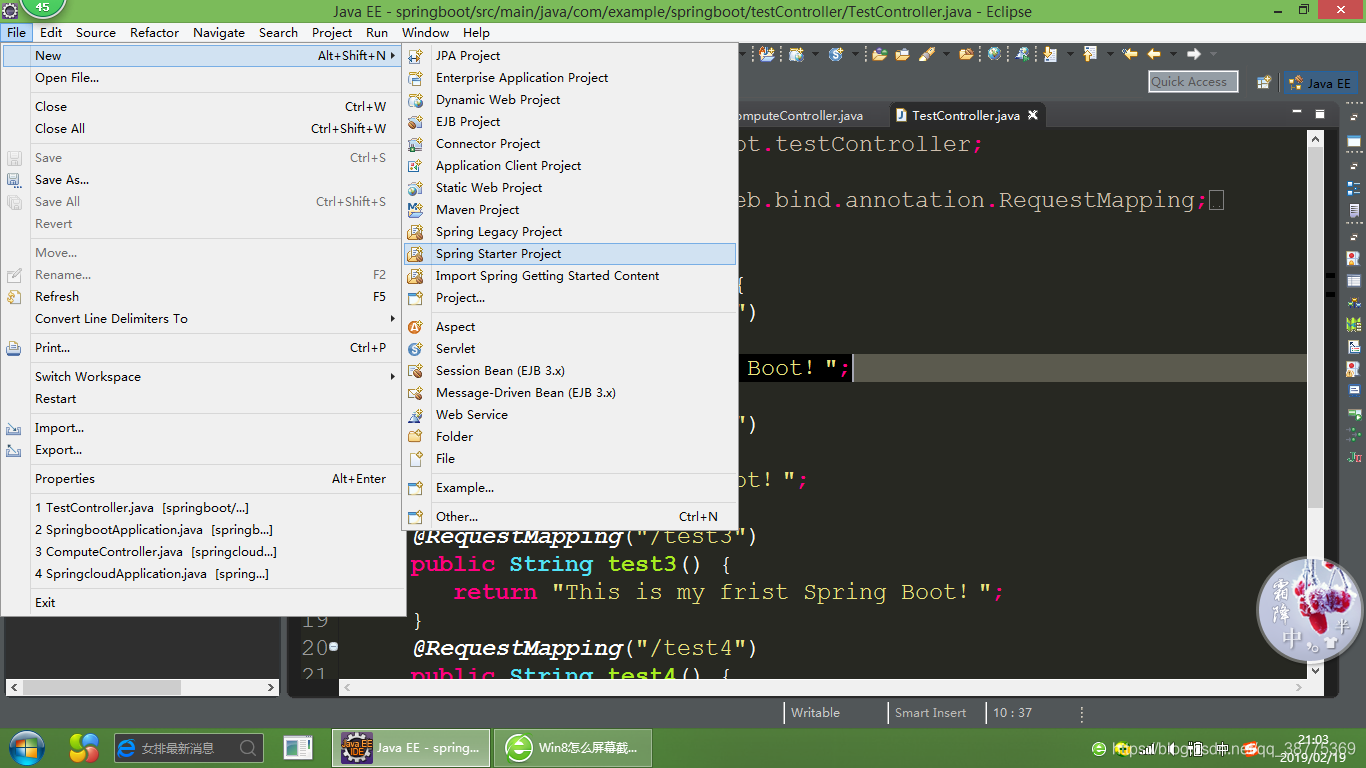
Task: Open the Win8 browser taskbar window
Action: pyautogui.click(x=573, y=748)
